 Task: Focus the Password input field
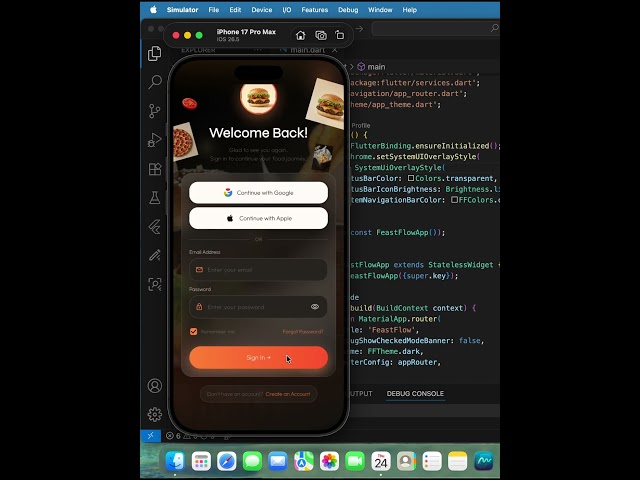pos(258,307)
